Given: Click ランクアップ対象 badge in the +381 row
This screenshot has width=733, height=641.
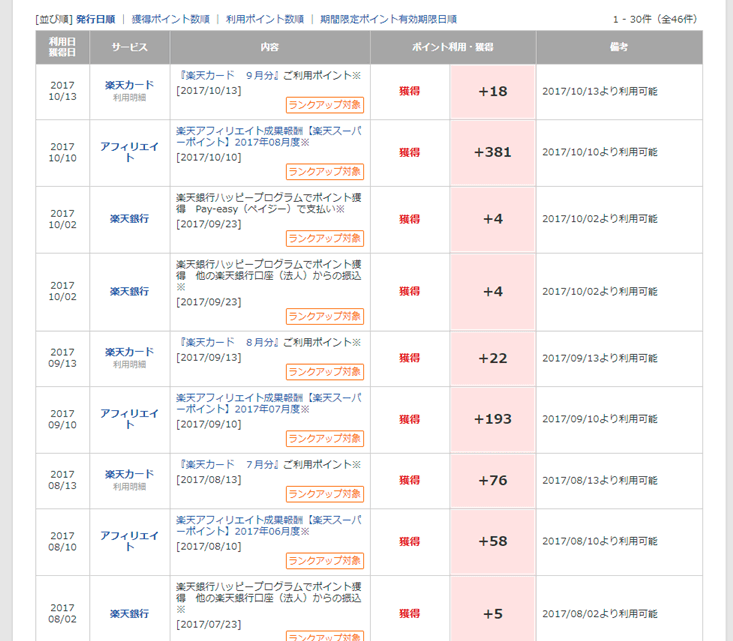Looking at the screenshot, I should pos(325,172).
